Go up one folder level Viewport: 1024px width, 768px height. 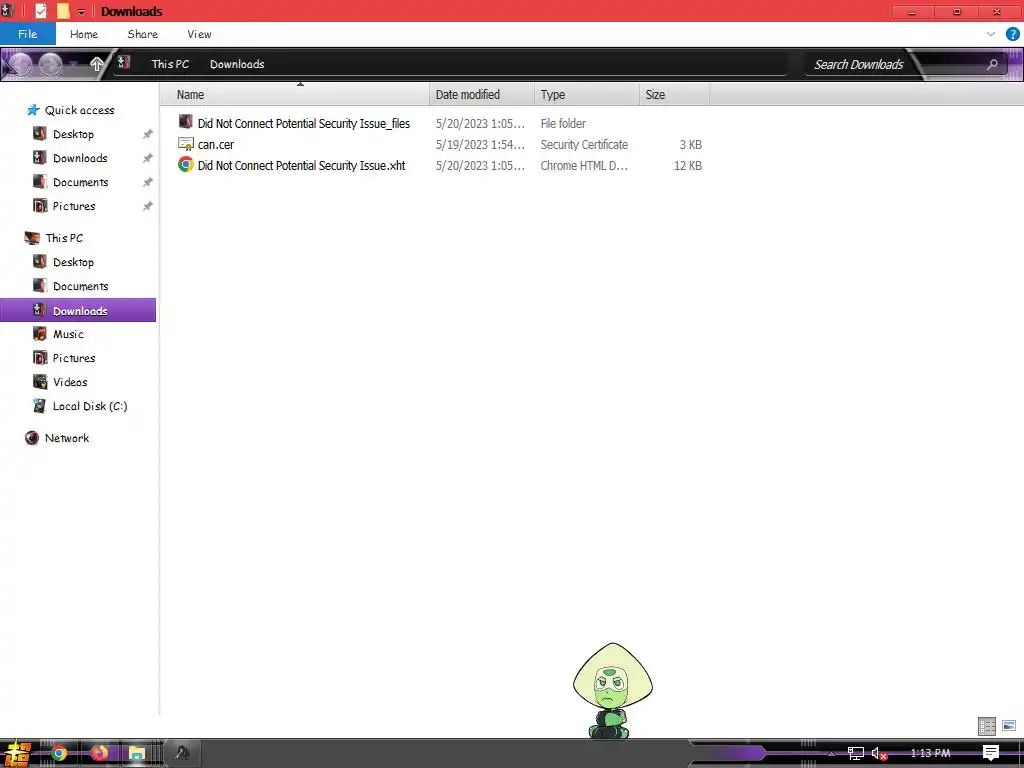coord(97,64)
